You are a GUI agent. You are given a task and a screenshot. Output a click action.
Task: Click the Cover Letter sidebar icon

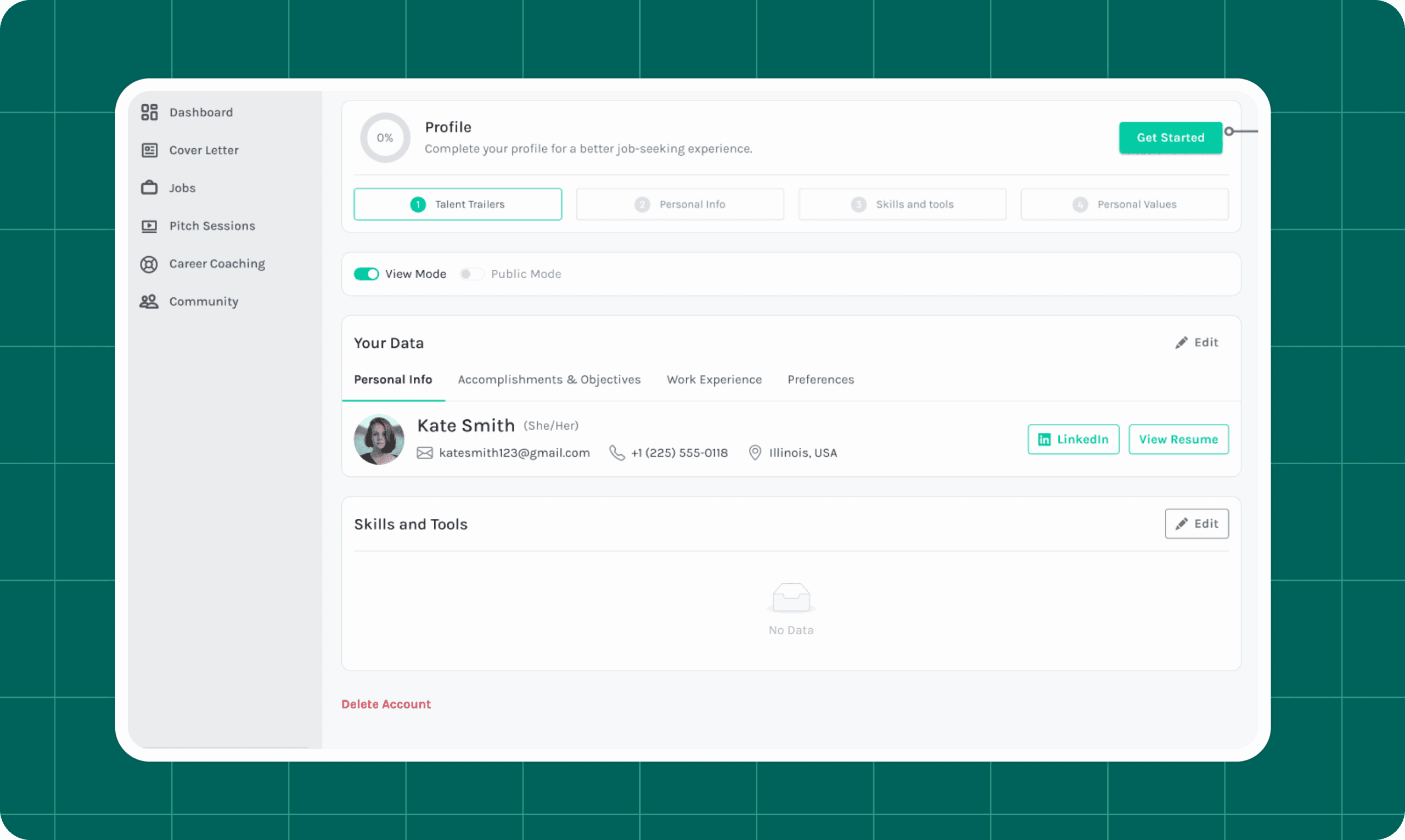149,150
